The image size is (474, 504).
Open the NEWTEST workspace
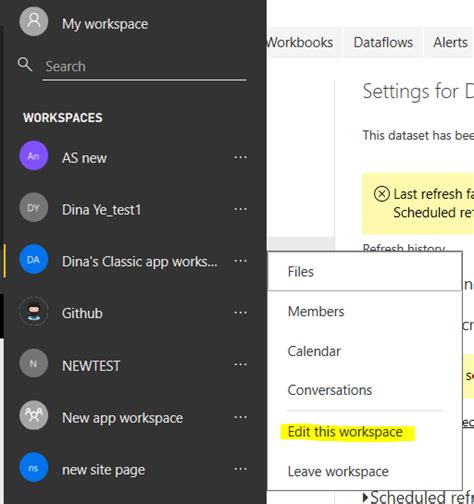(x=91, y=366)
